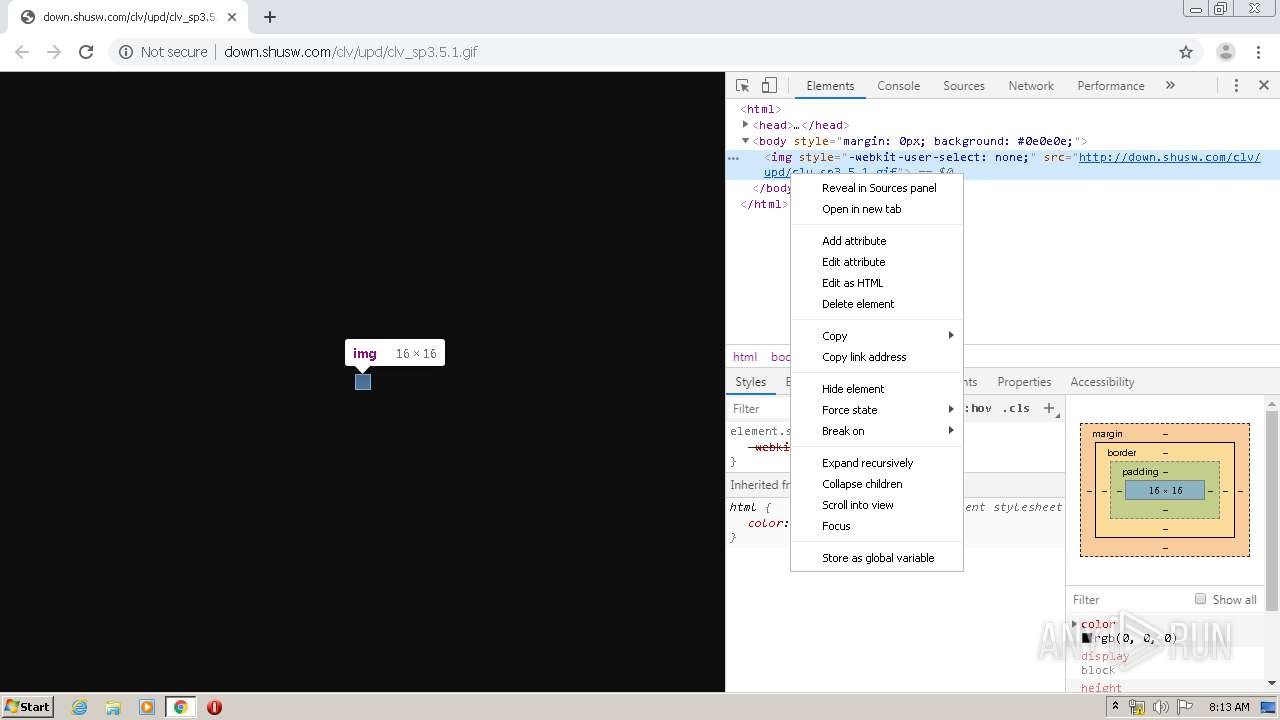The image size is (1280, 720).
Task: Show more DevTools tabs chevron
Action: coord(1170,86)
